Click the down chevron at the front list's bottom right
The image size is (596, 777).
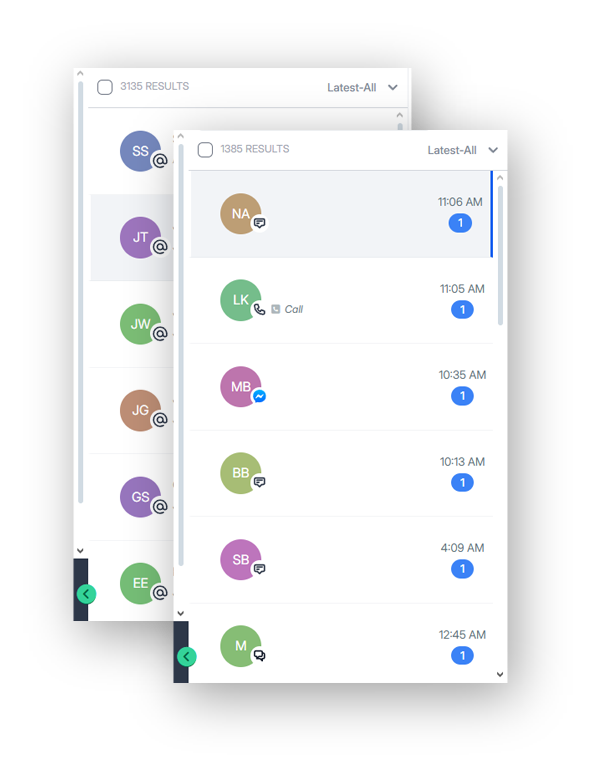pos(500,674)
